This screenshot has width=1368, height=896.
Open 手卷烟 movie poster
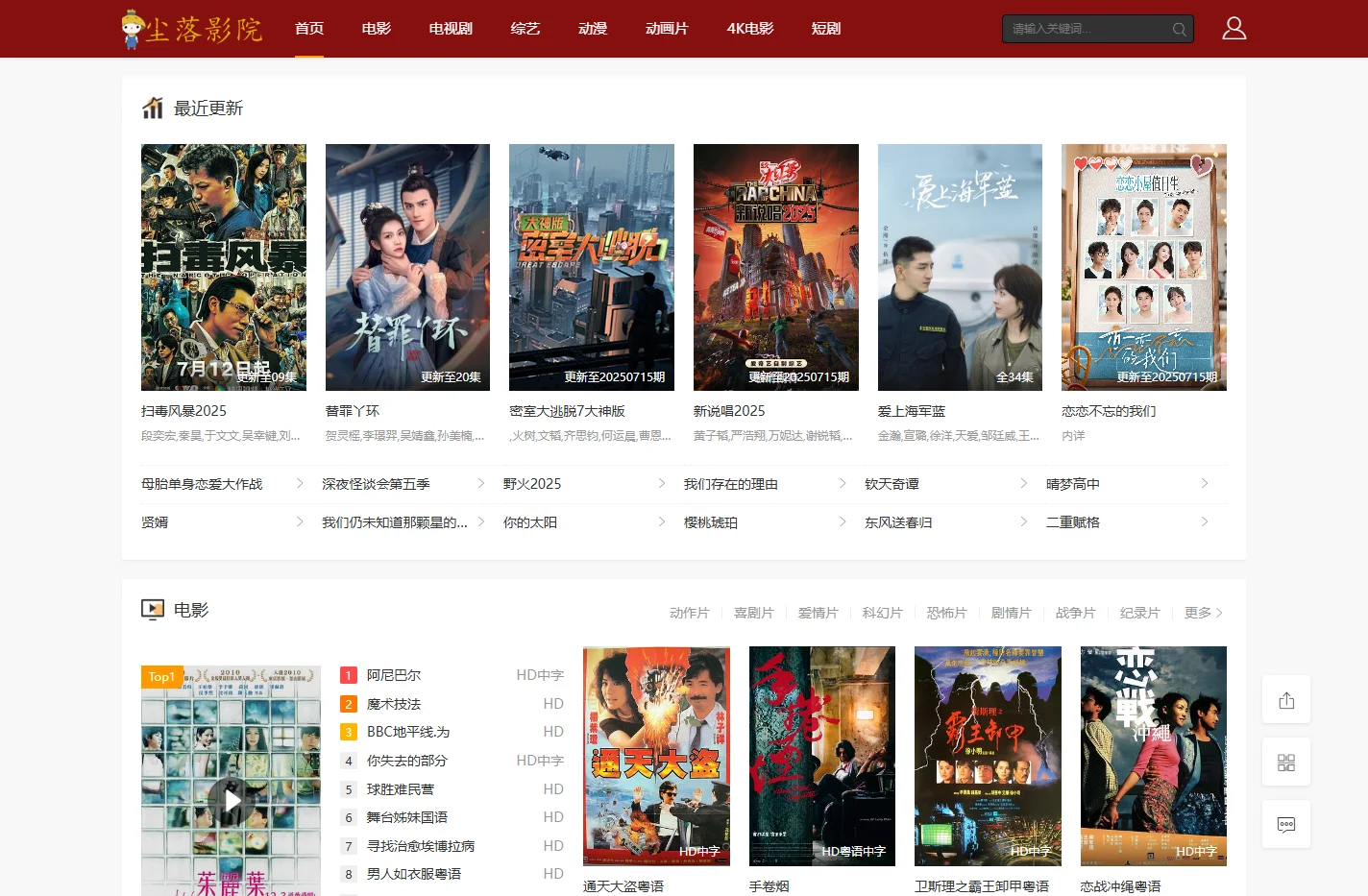pyautogui.click(x=822, y=756)
